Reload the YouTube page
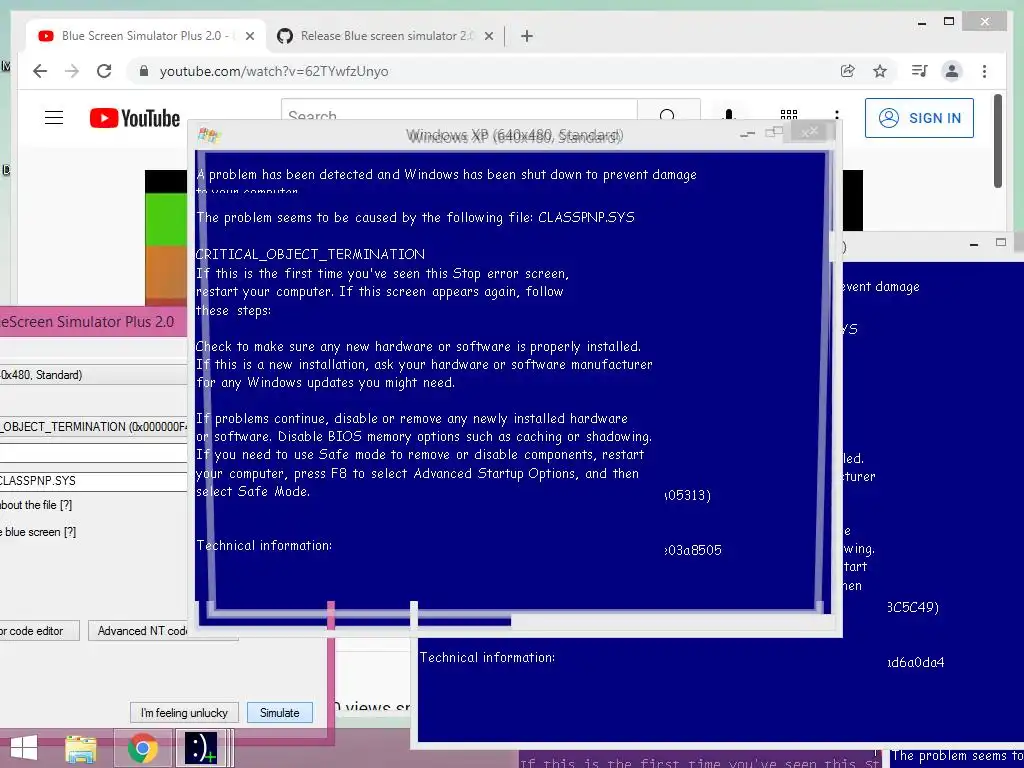Viewport: 1024px width, 768px height. pos(104,71)
